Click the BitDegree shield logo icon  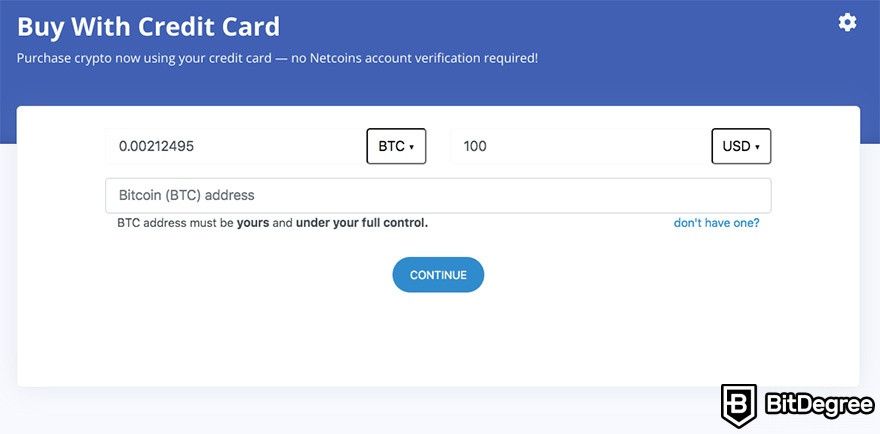[x=739, y=406]
